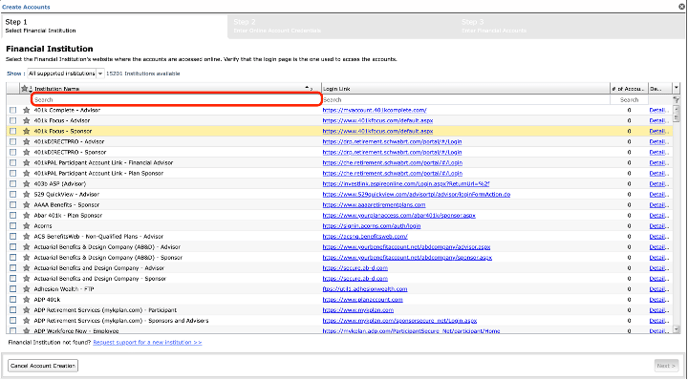Star the Adhesion Wealth - FTP row
688x380 pixels.
[26, 289]
